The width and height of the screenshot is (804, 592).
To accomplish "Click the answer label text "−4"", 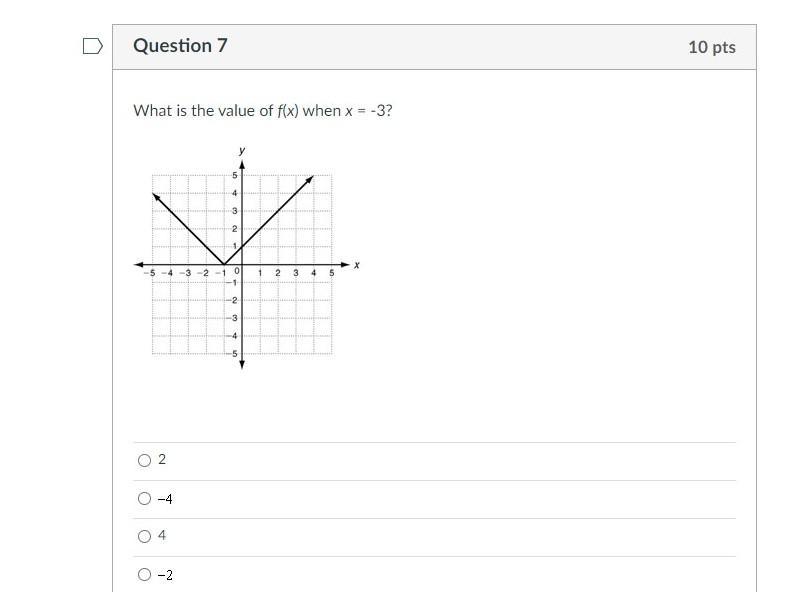I will [x=165, y=498].
